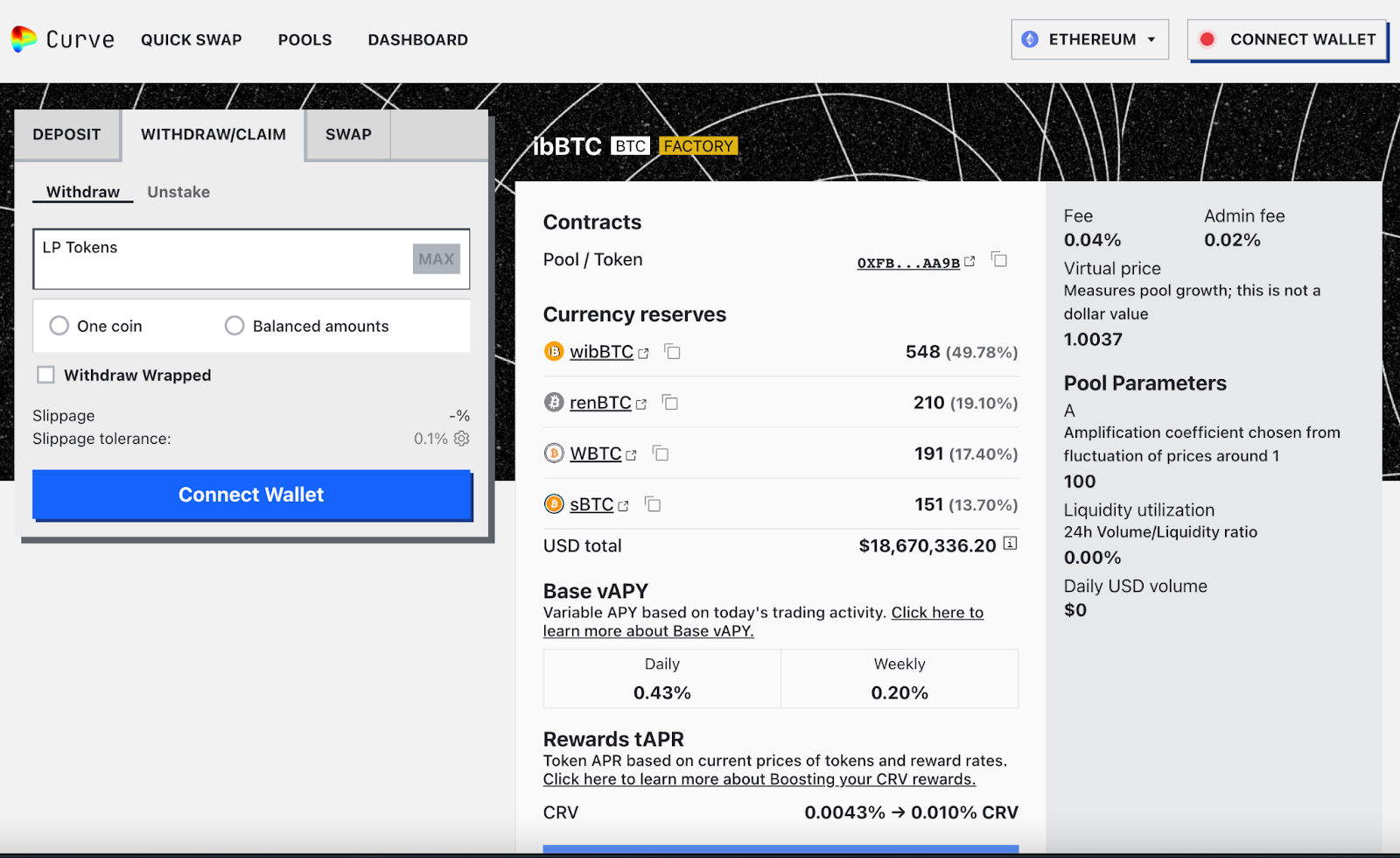Click the virtual price value 1.0037
This screenshot has width=1400, height=858.
coord(1093,339)
